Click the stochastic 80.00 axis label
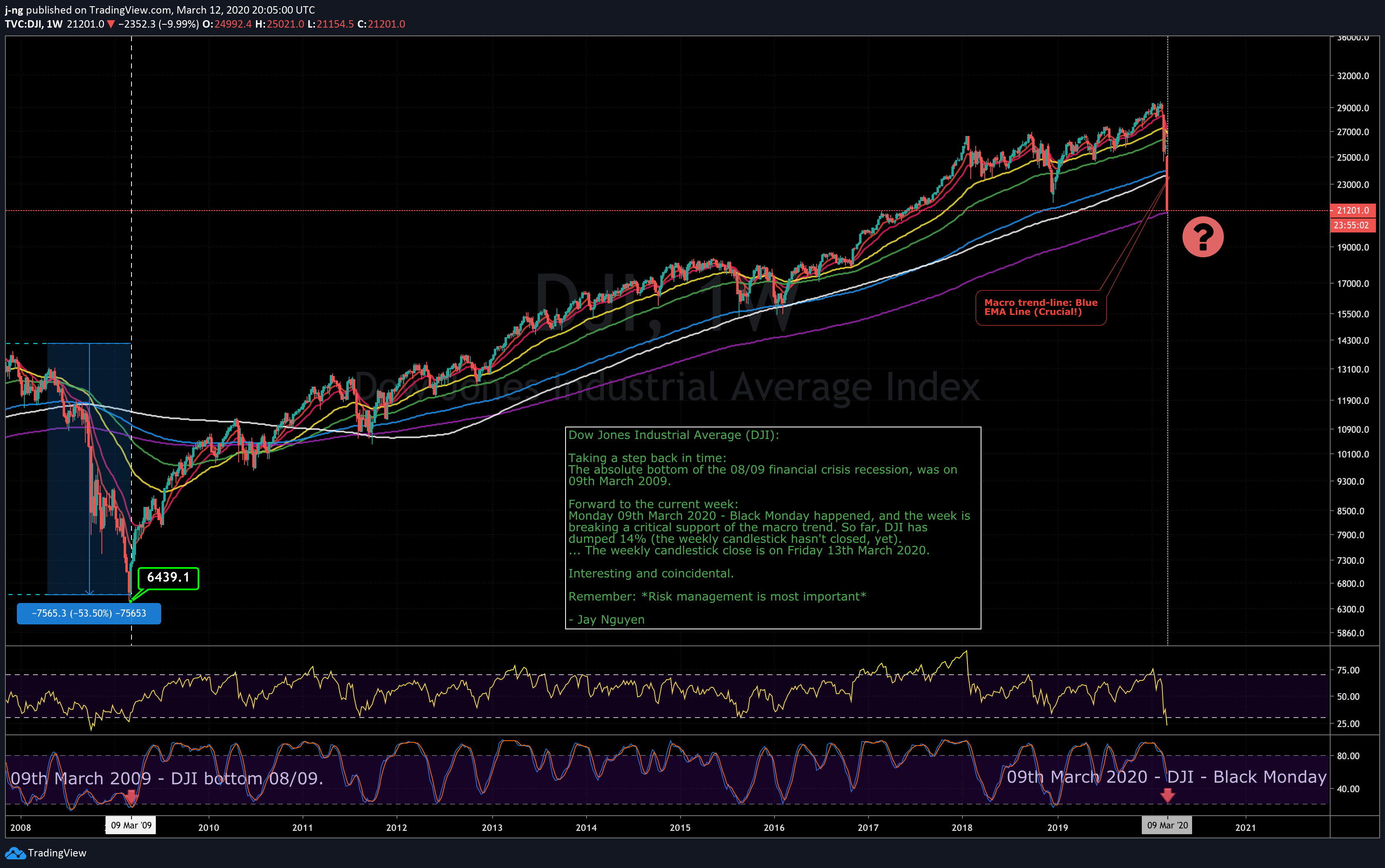The image size is (1385, 868). [x=1348, y=756]
